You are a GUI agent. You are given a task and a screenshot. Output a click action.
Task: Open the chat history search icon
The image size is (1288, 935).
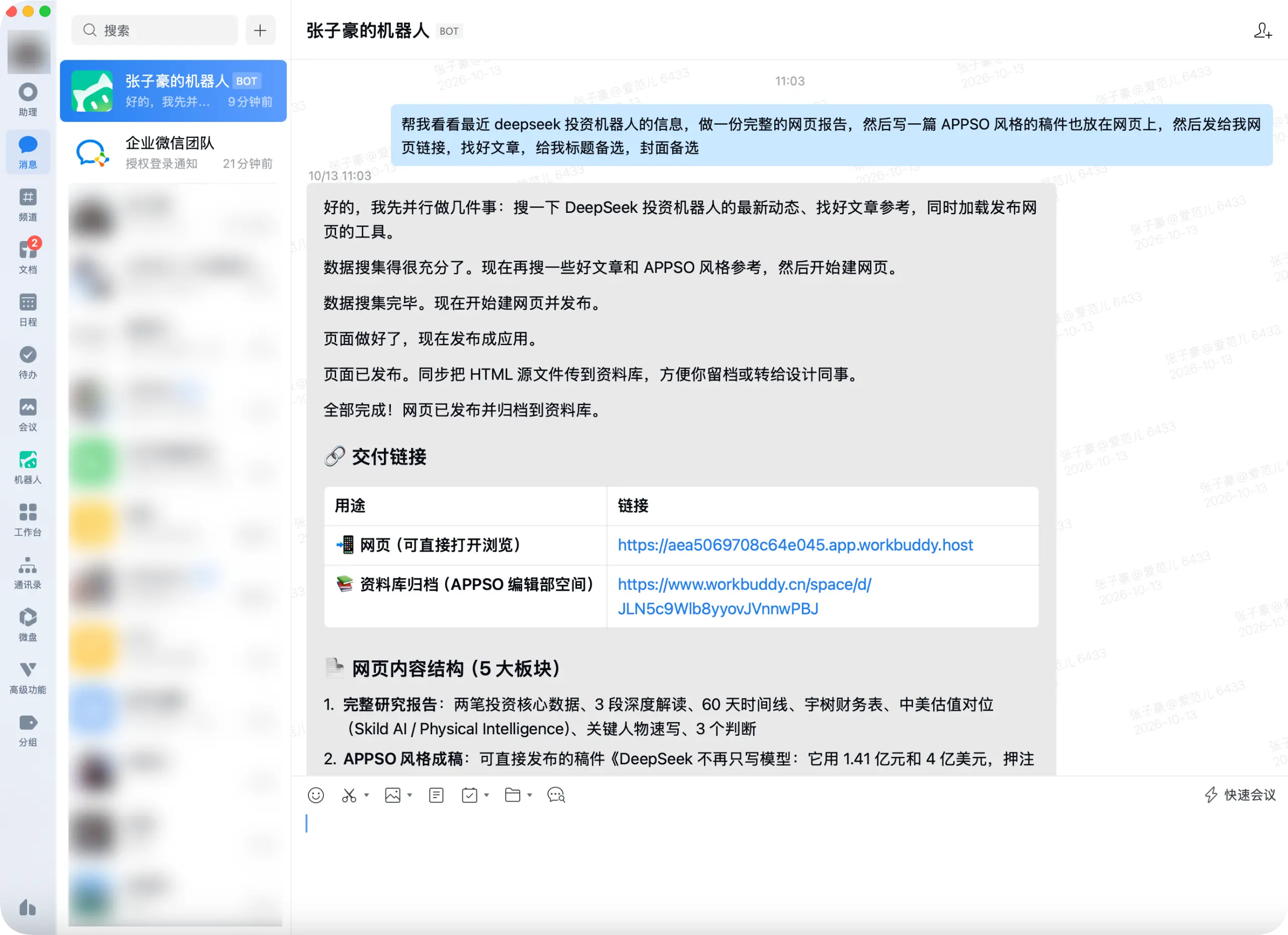click(556, 795)
